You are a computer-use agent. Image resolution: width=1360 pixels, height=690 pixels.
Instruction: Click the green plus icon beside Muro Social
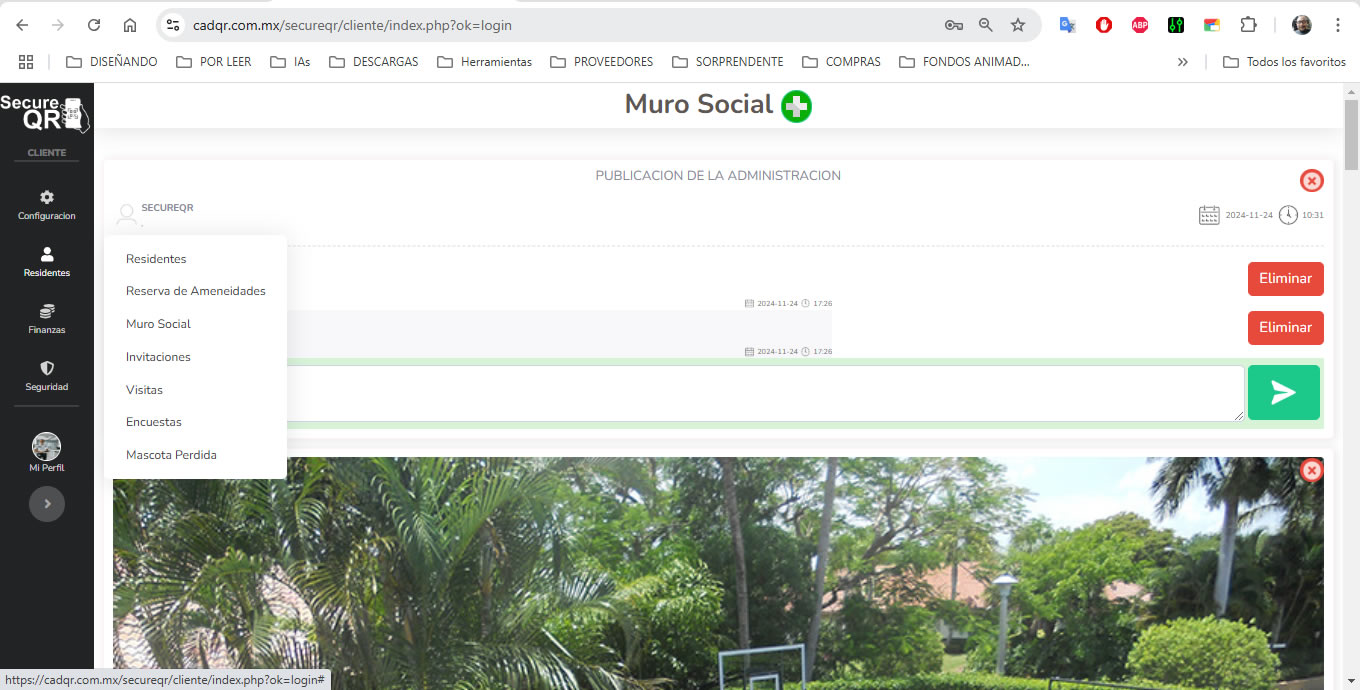click(796, 106)
